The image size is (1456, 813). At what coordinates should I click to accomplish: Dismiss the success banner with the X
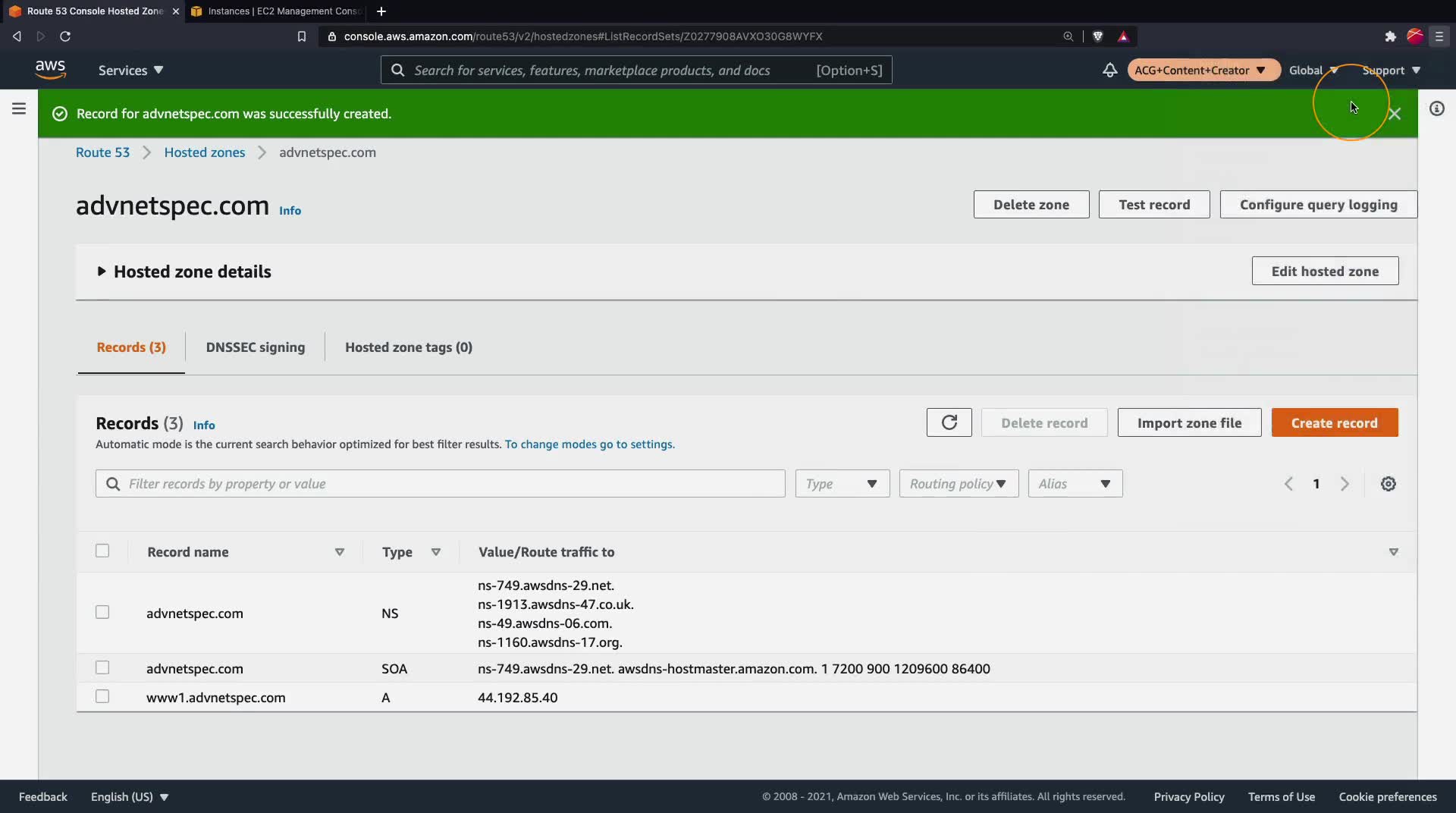(x=1395, y=114)
